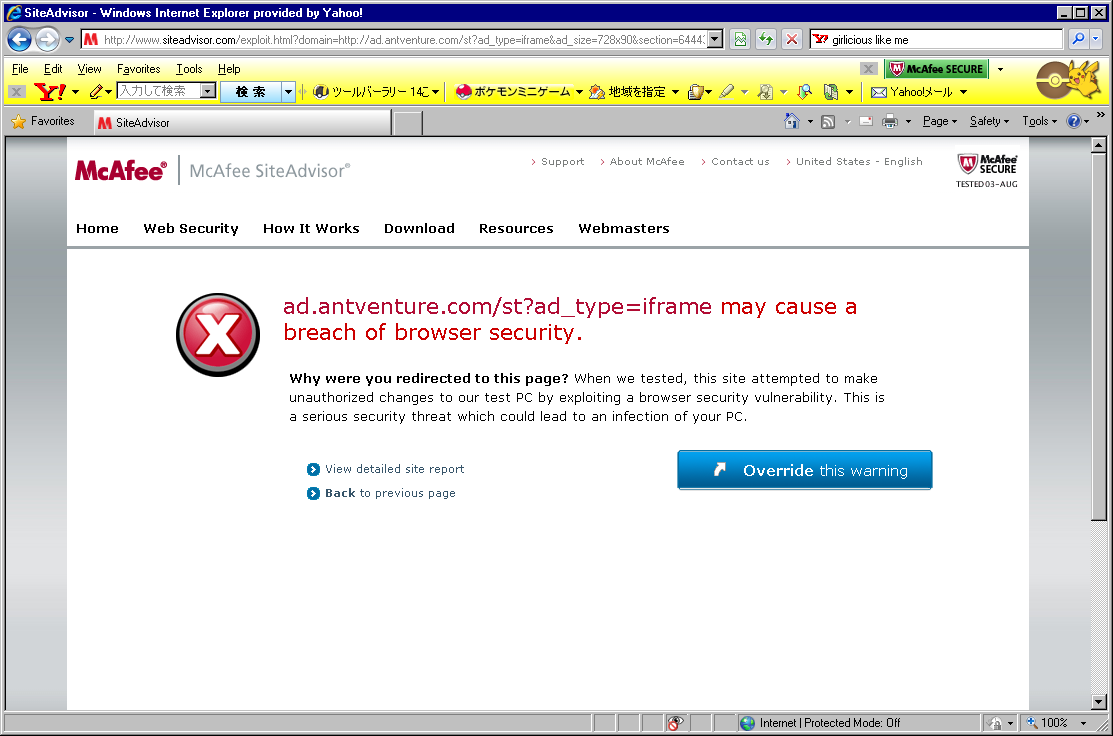Click the Home nav link on page
The image size is (1113, 736).
click(x=97, y=229)
